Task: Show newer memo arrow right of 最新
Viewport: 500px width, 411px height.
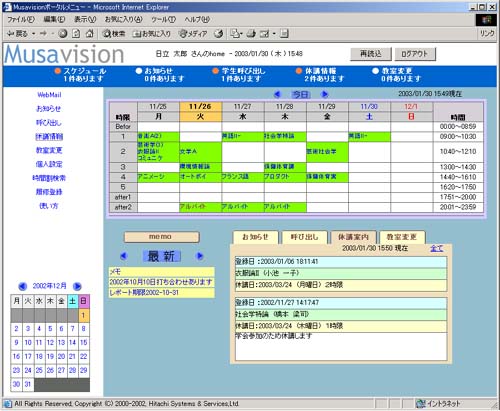Action: pyautogui.click(x=200, y=256)
